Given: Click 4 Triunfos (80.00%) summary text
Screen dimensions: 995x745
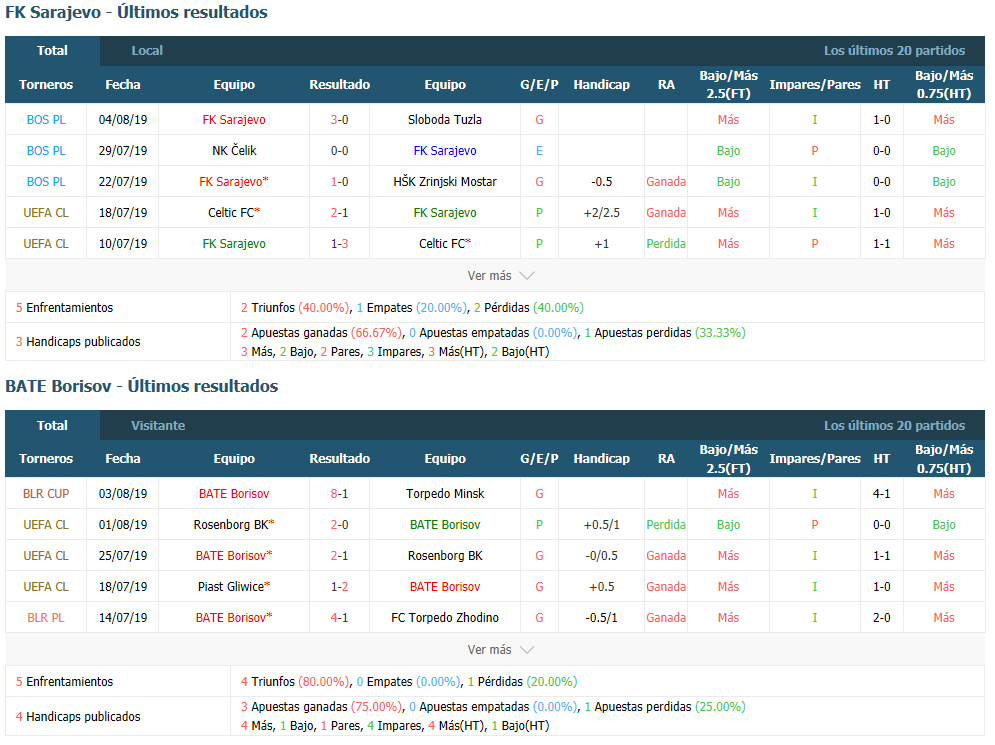Looking at the screenshot, I should click(x=295, y=682).
